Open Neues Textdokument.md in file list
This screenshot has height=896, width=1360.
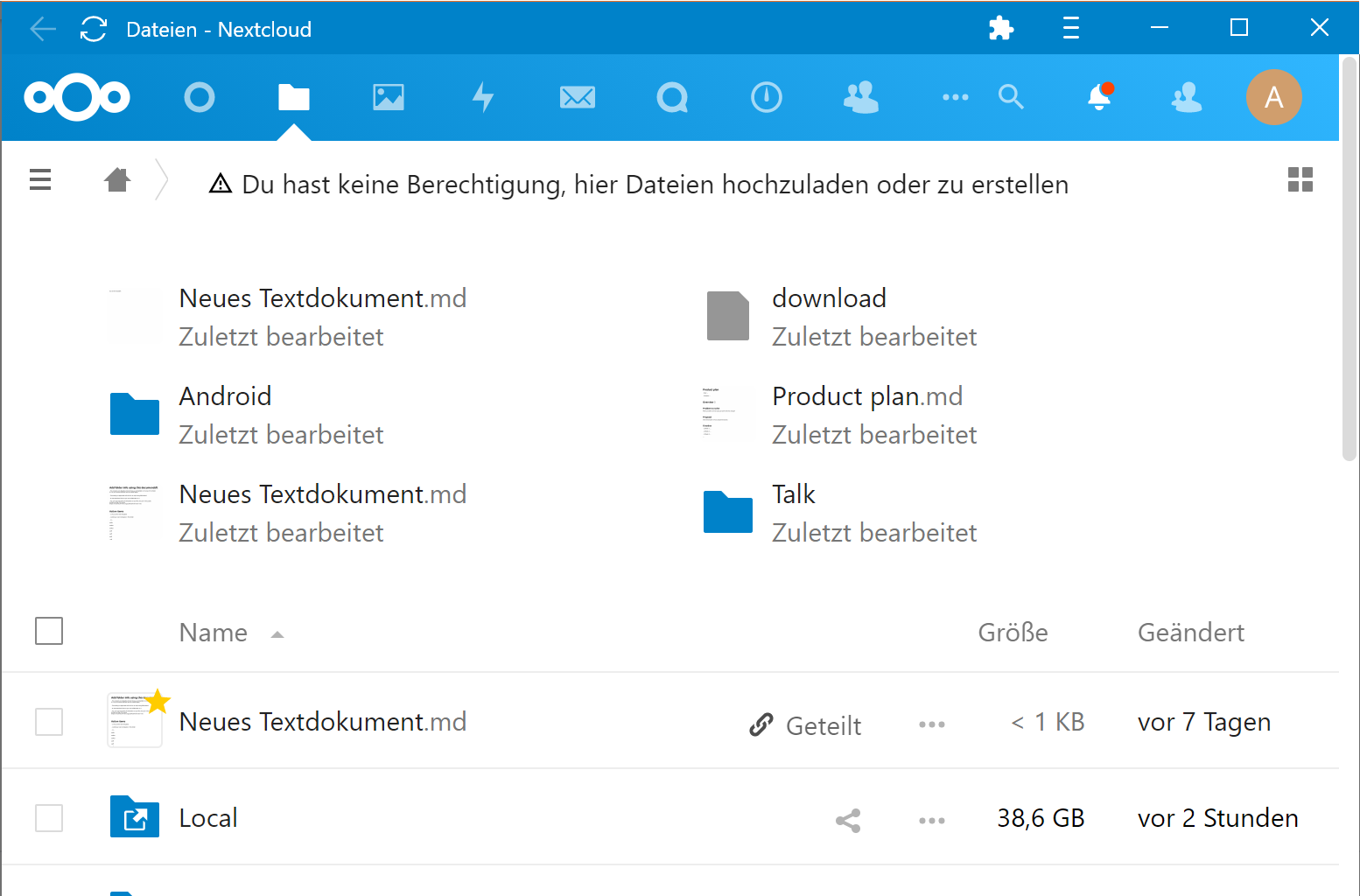(323, 722)
